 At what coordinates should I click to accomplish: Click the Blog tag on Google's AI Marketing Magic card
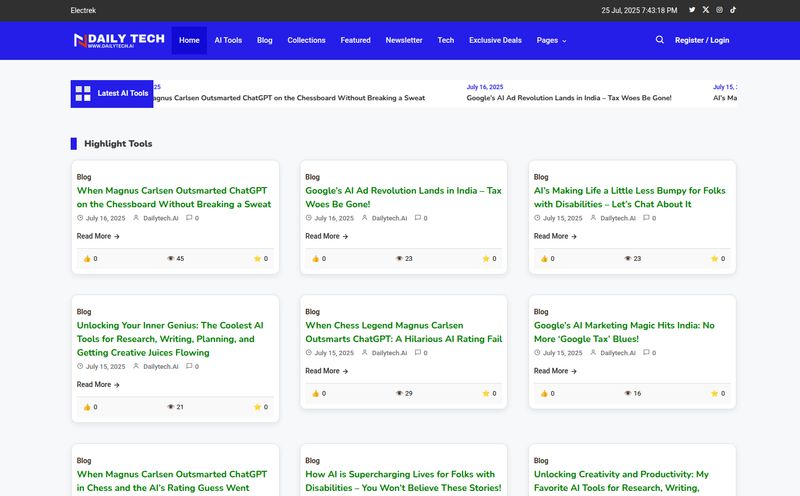pos(541,312)
